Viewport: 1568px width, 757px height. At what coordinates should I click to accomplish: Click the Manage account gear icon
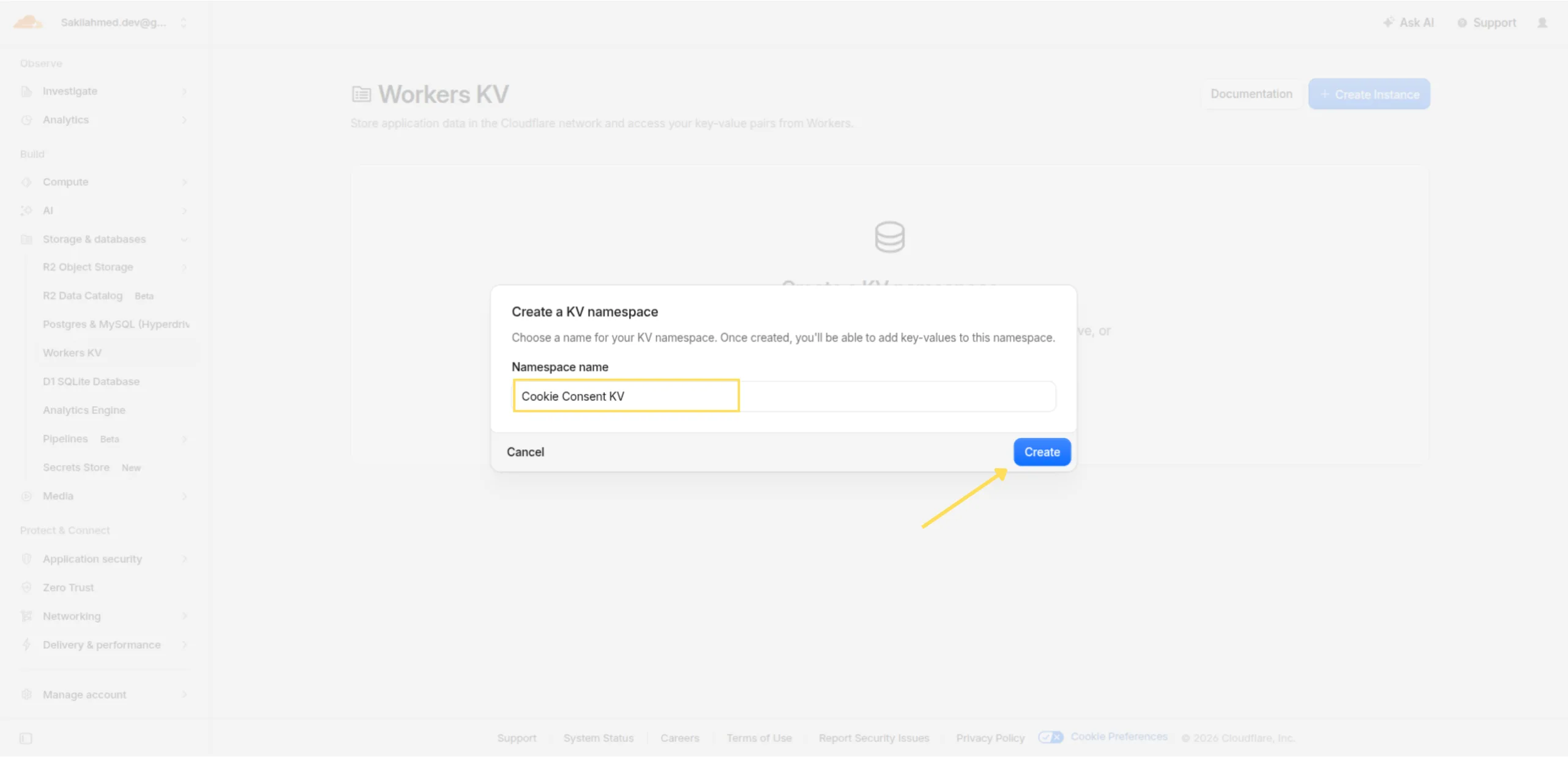[26, 695]
